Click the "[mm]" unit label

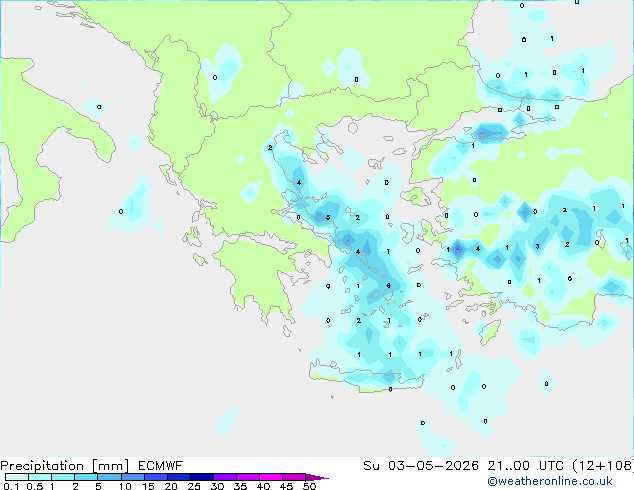click(x=110, y=466)
